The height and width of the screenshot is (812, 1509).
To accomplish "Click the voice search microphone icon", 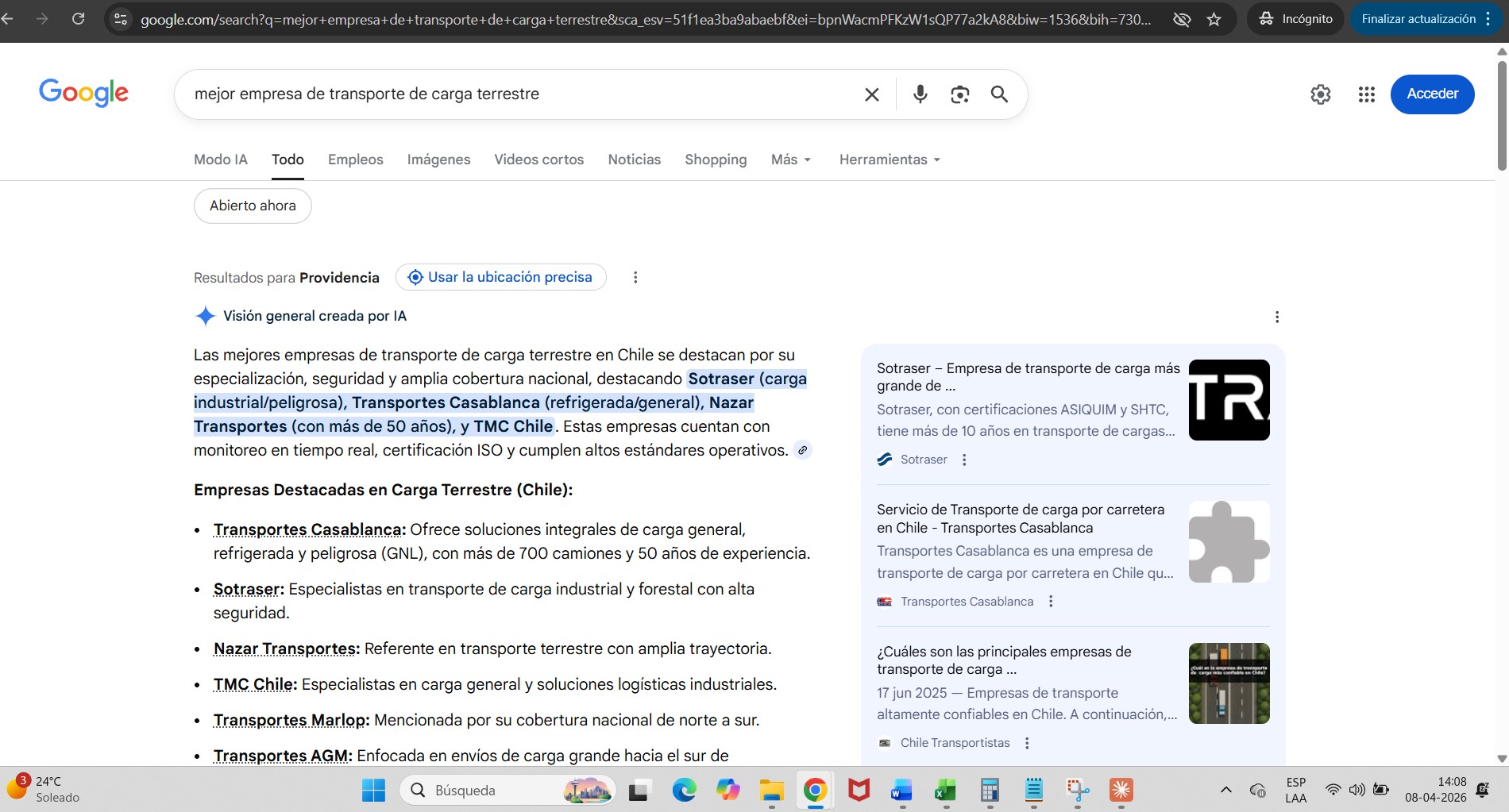I will tap(920, 94).
